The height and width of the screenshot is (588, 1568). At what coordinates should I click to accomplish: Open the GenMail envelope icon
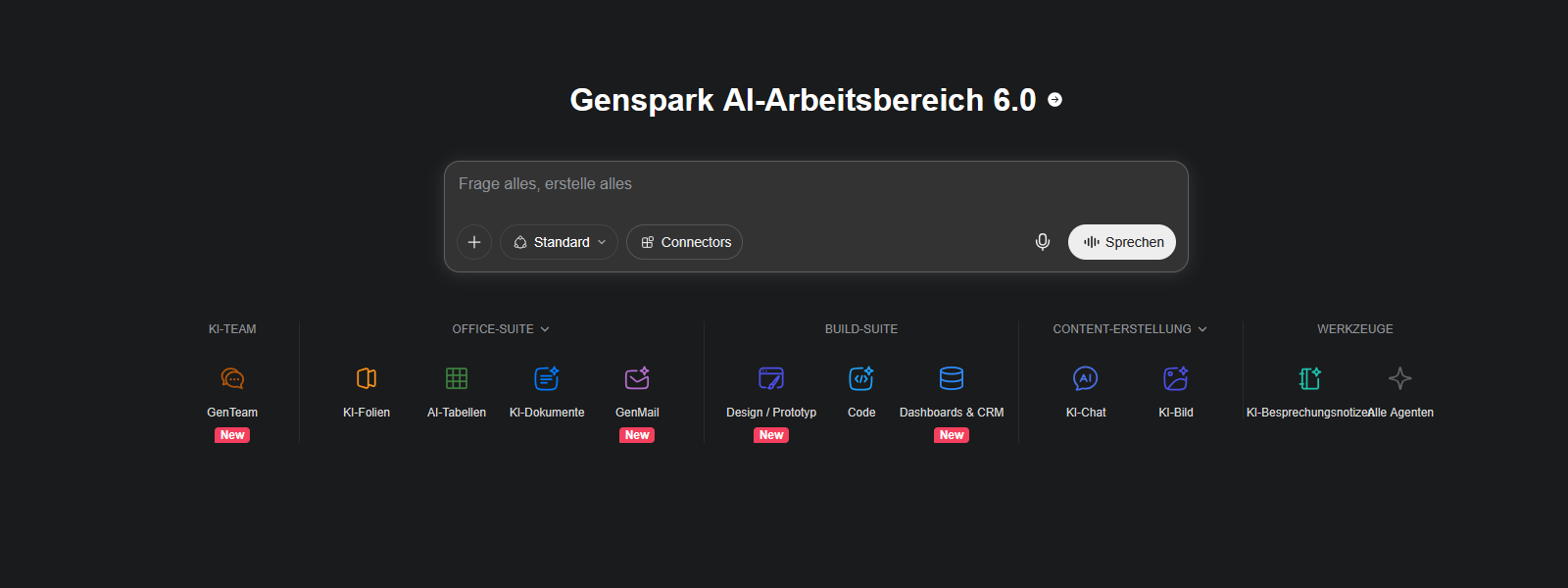(x=637, y=378)
